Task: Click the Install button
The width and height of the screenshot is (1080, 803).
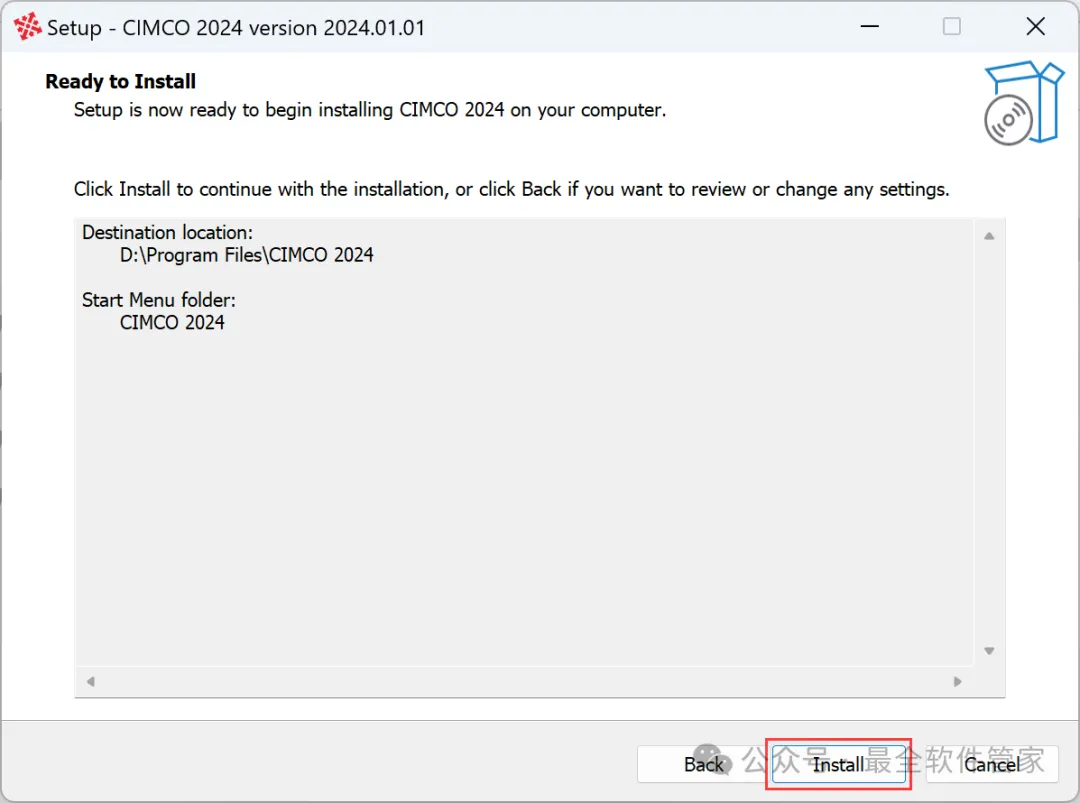Action: pos(838,764)
